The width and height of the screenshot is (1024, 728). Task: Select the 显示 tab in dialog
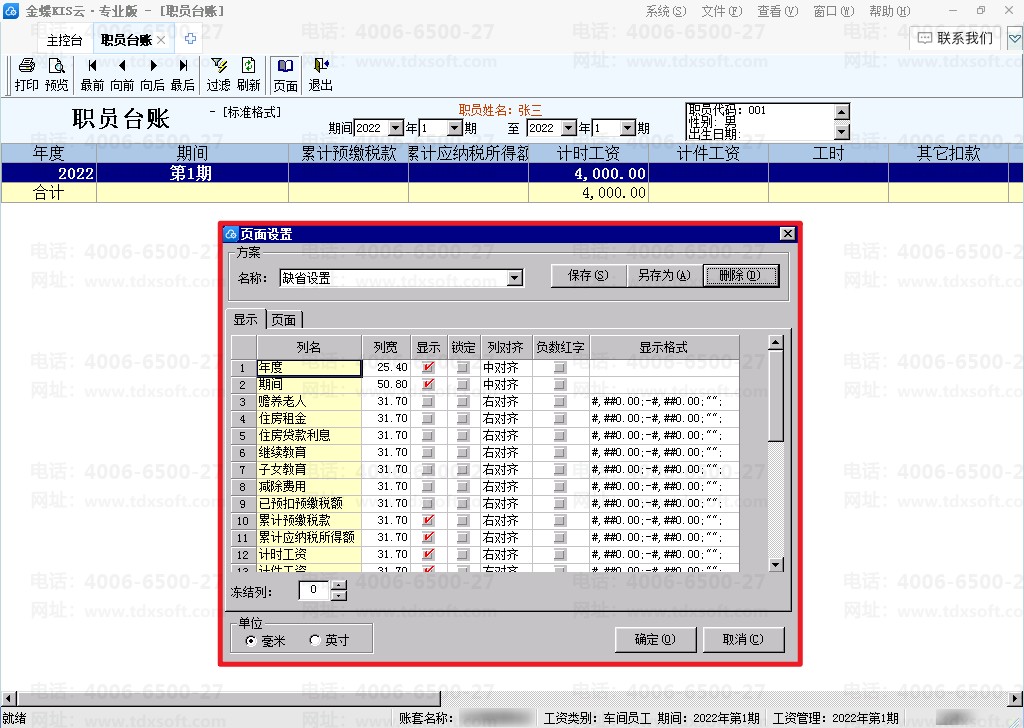[x=246, y=319]
